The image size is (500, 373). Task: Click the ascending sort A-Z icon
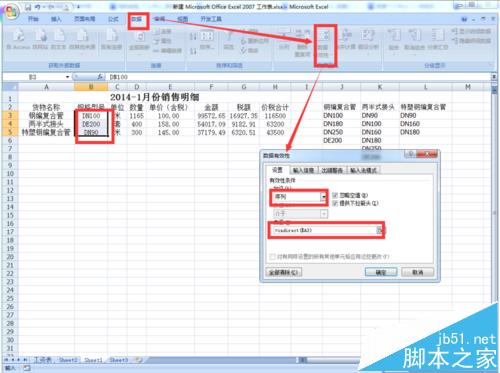pyautogui.click(x=193, y=37)
